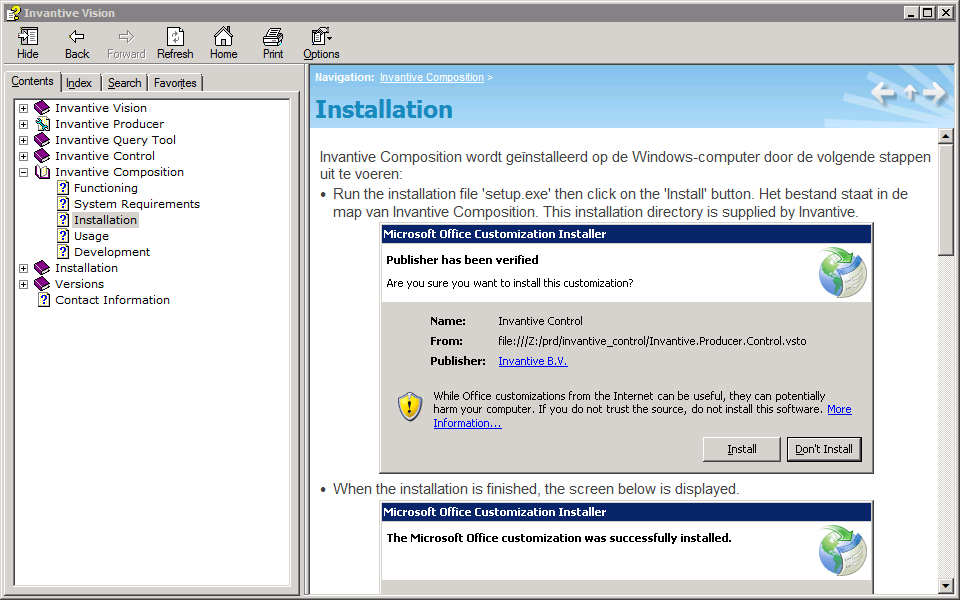The image size is (960, 600).
Task: Open the Invantive B.V. publisher link
Action: coord(533,361)
